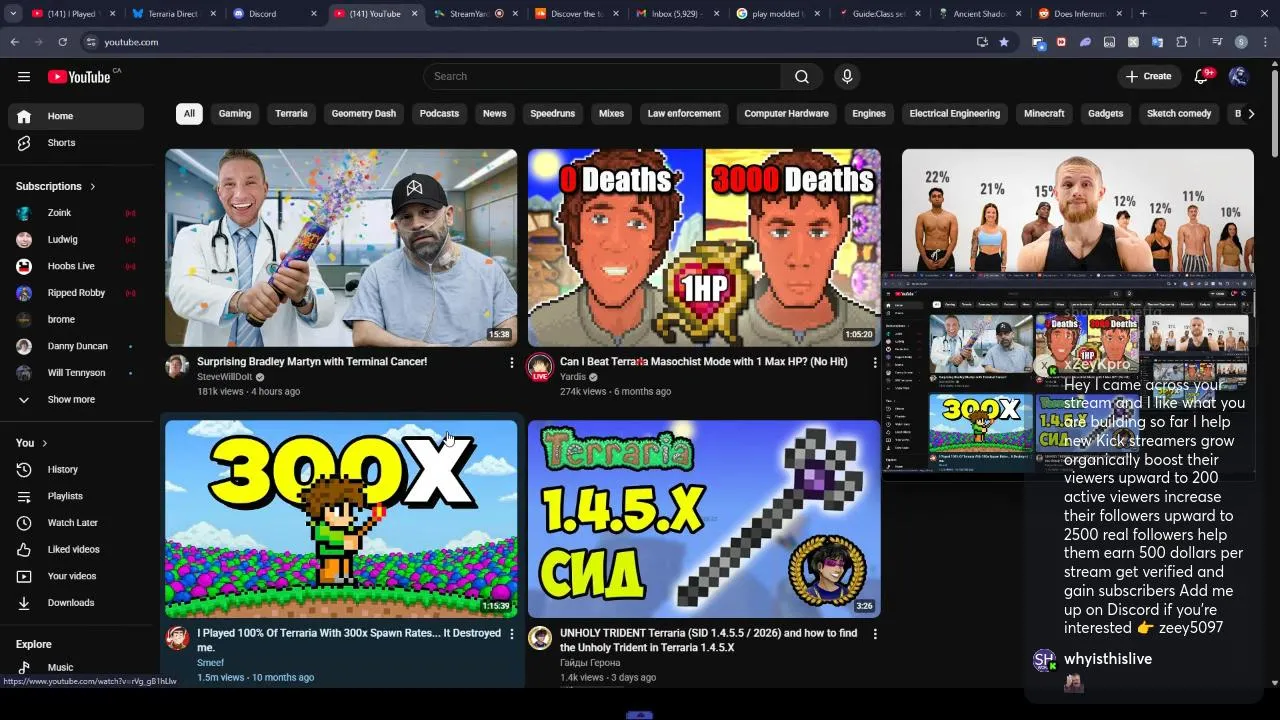
Task: Open Smeef channel avatar
Action: coord(177,638)
